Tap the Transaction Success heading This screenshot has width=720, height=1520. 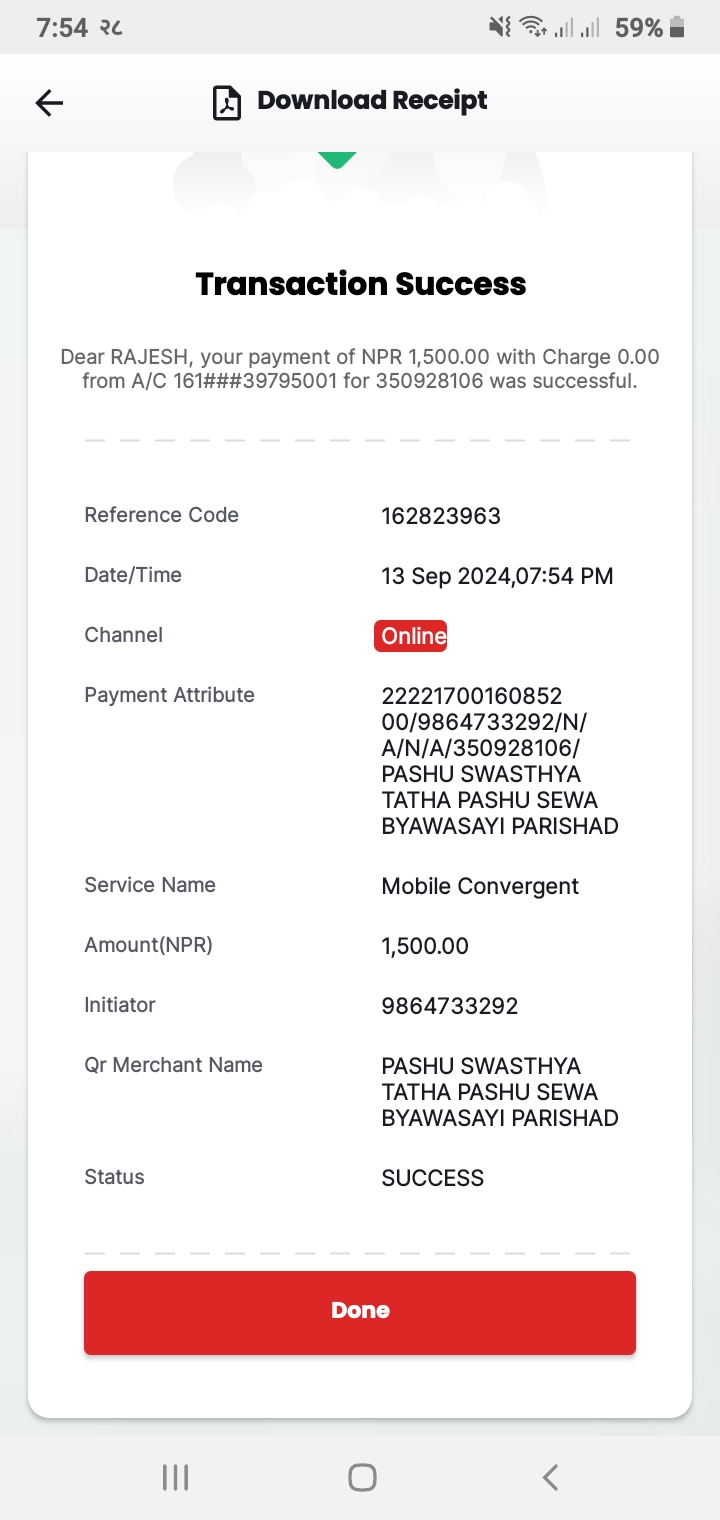(361, 284)
